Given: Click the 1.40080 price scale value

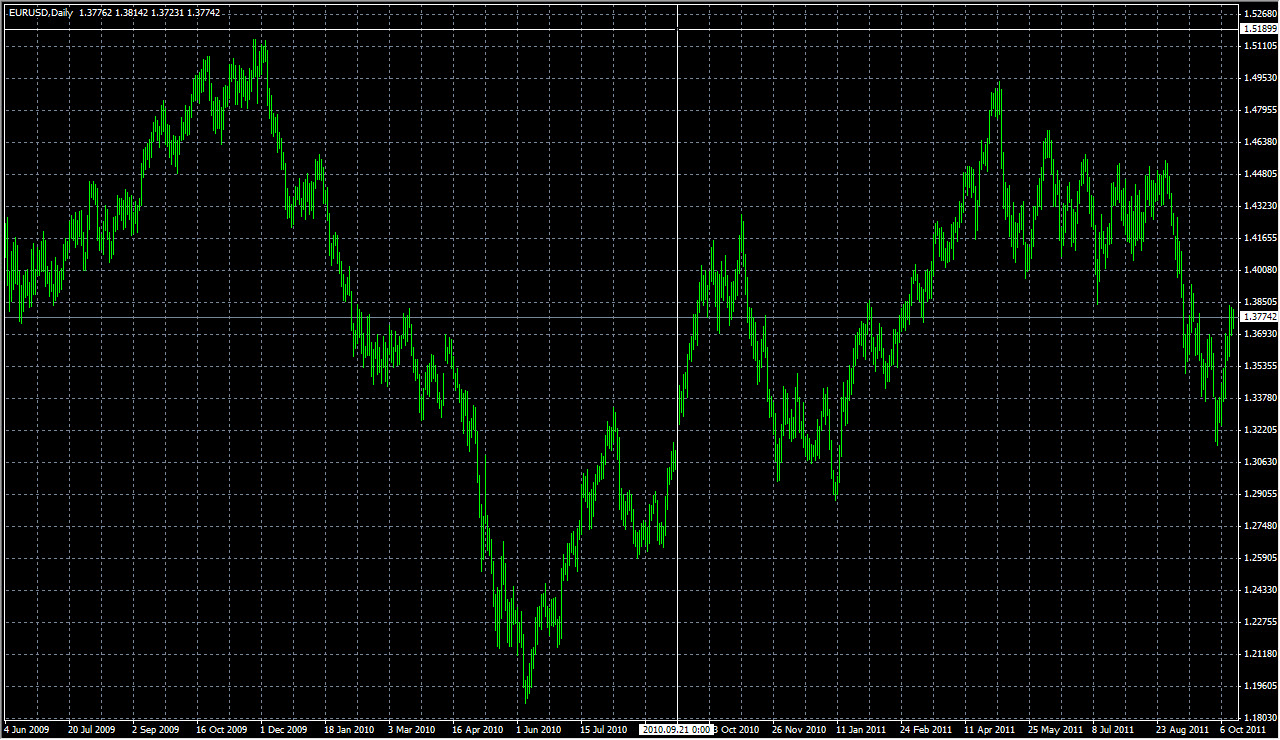Looking at the screenshot, I should coord(1261,270).
